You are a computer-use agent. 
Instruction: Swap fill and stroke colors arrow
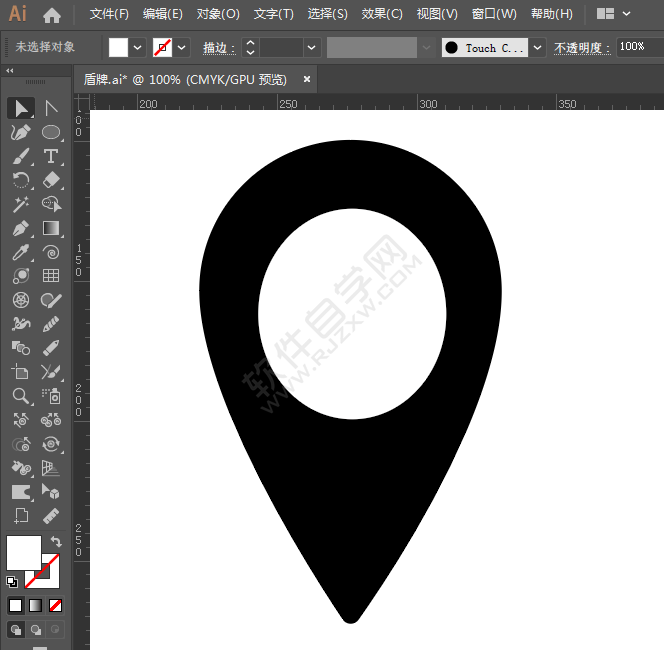click(x=56, y=541)
